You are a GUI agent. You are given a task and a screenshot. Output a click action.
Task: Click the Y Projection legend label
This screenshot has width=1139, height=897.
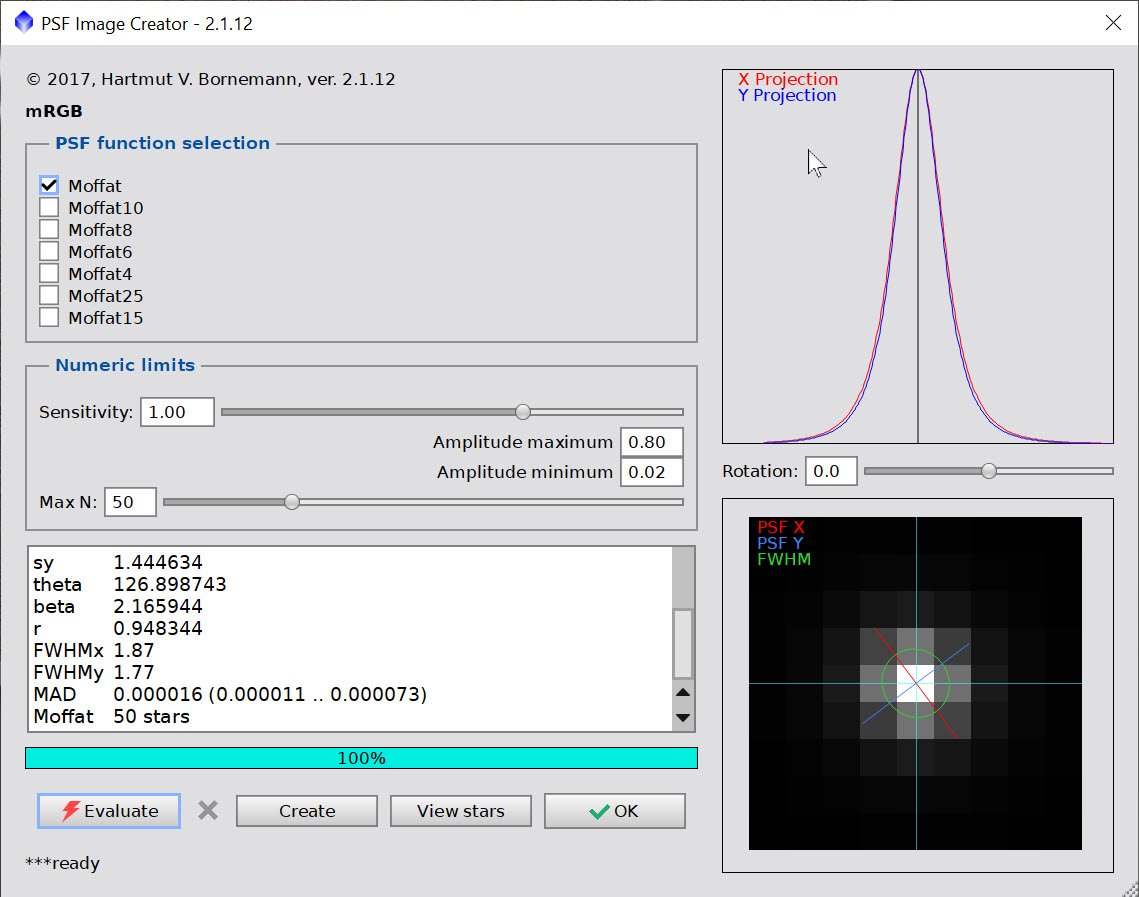click(x=787, y=95)
